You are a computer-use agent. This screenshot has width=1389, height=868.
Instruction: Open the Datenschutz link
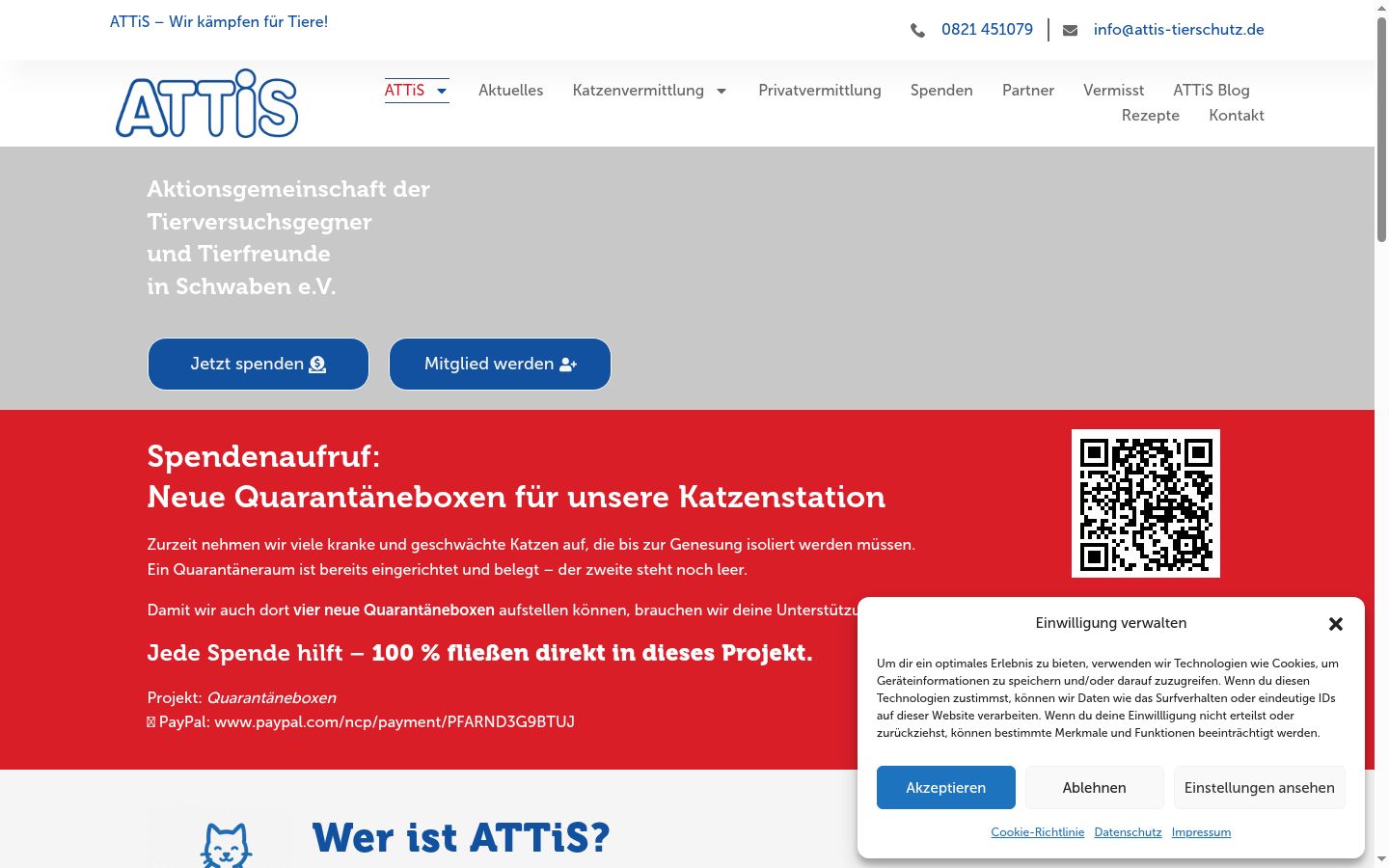pyautogui.click(x=1129, y=832)
